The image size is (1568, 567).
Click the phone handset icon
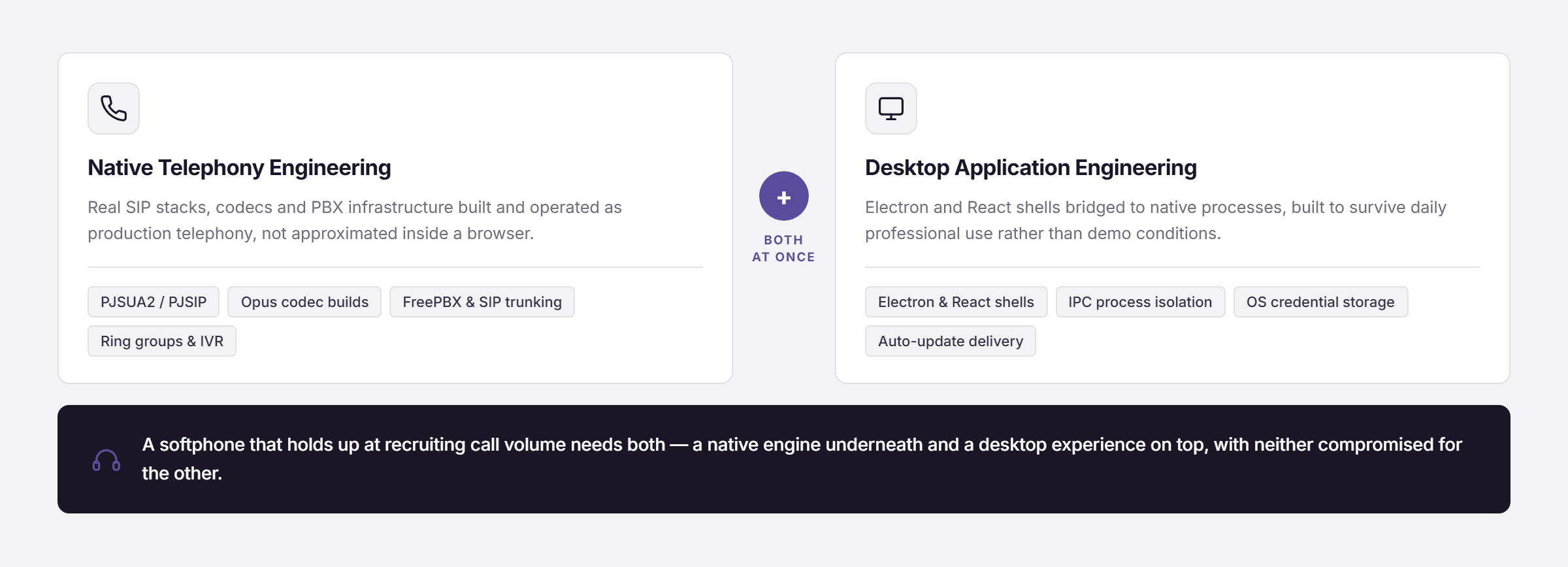114,108
